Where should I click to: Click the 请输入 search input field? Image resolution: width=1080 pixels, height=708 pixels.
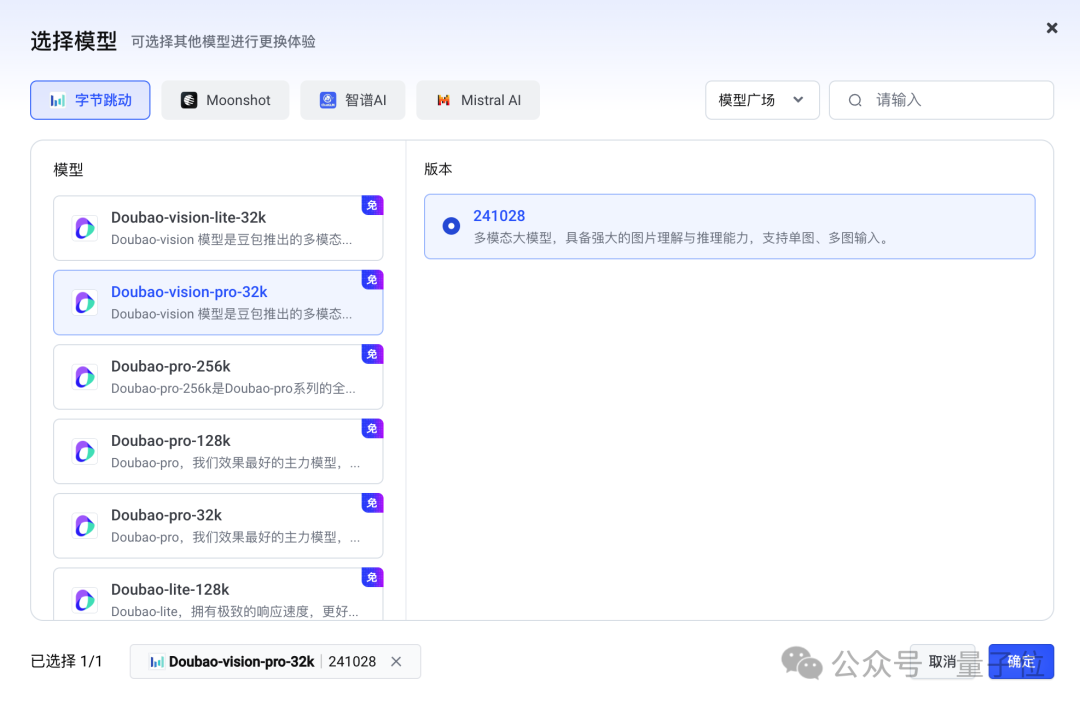coord(941,101)
